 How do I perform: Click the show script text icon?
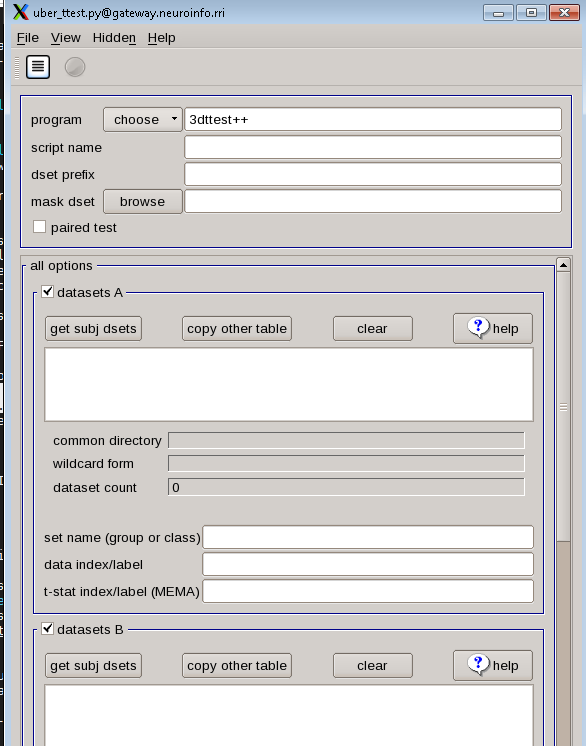(38, 67)
